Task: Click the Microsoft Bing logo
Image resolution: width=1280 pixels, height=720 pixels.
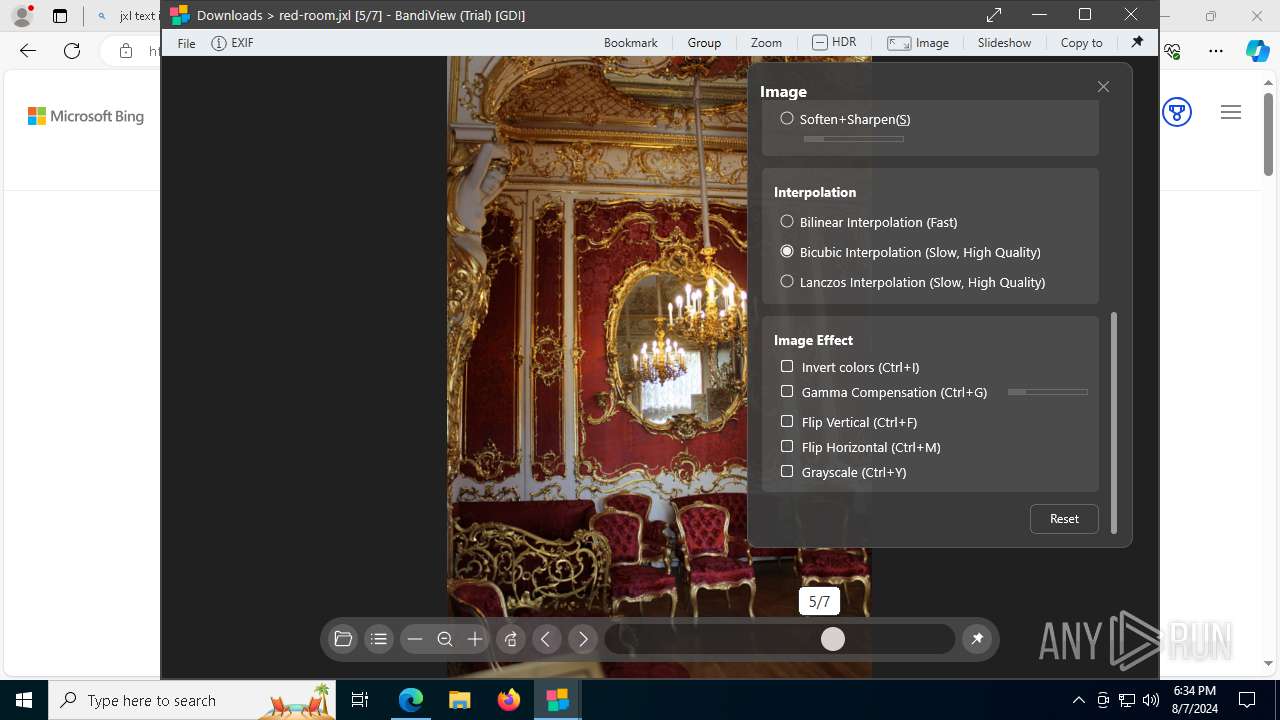Action: 86,116
